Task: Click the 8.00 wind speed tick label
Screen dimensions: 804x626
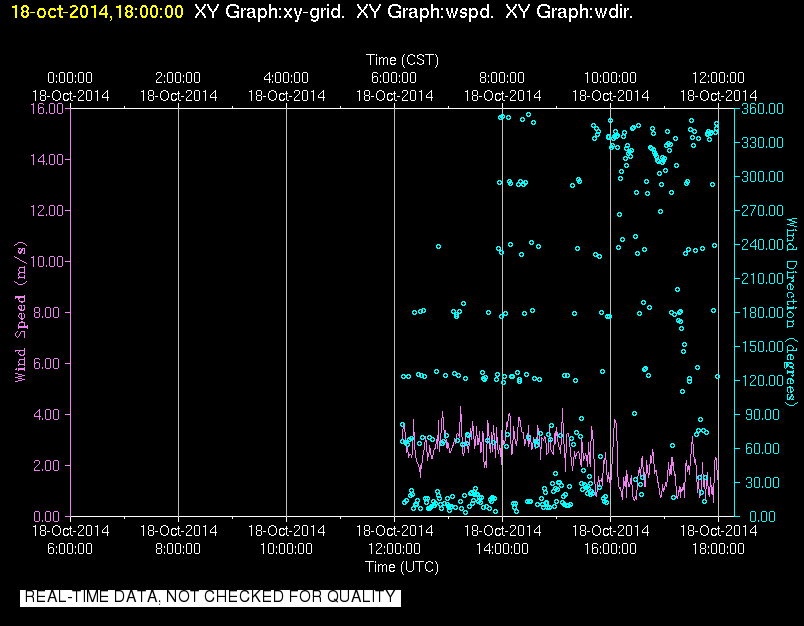Action: pyautogui.click(x=47, y=312)
